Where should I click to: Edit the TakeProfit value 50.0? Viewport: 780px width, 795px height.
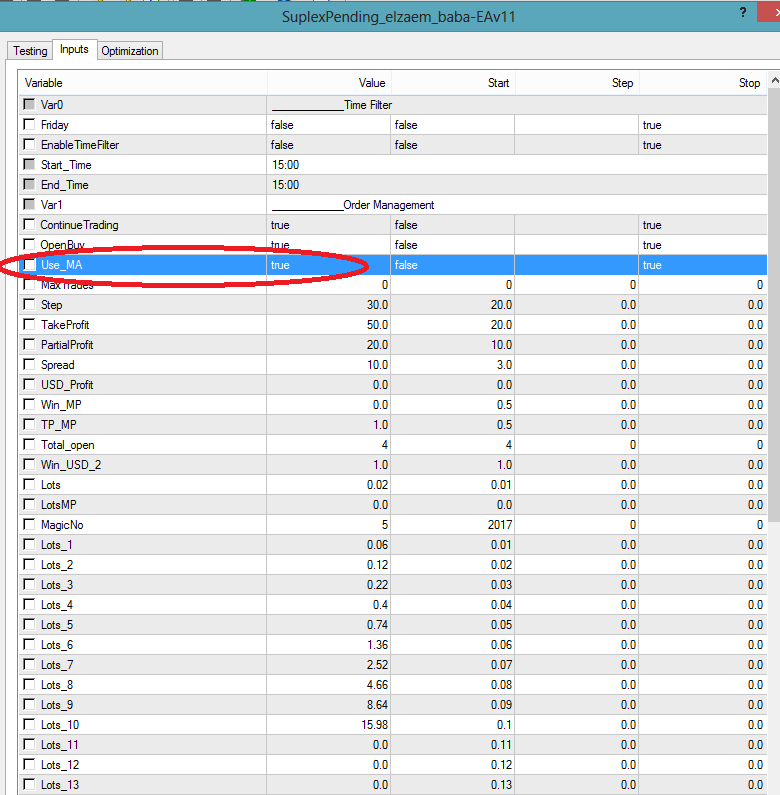[x=328, y=325]
